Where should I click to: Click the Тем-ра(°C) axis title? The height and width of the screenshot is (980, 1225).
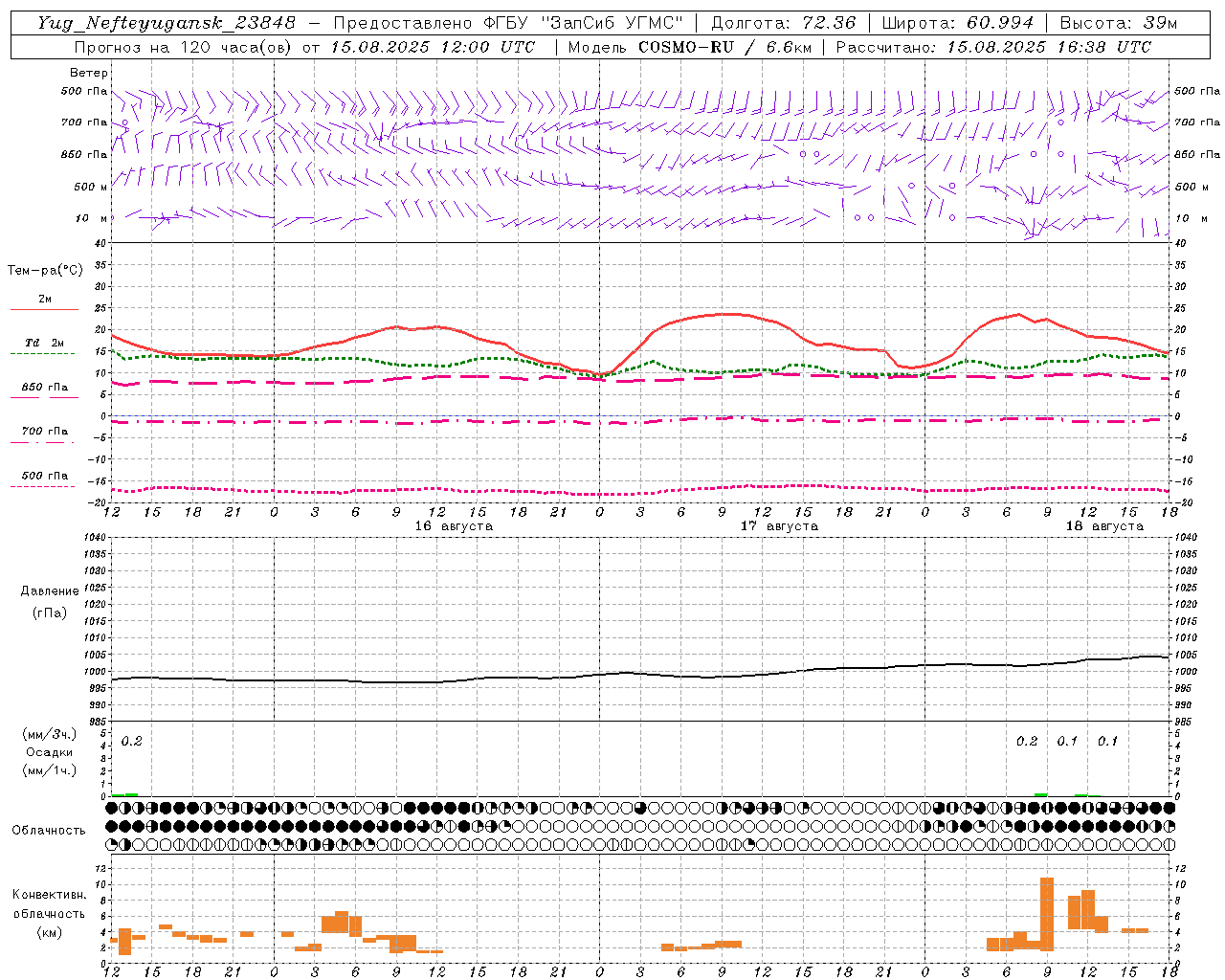[45, 271]
